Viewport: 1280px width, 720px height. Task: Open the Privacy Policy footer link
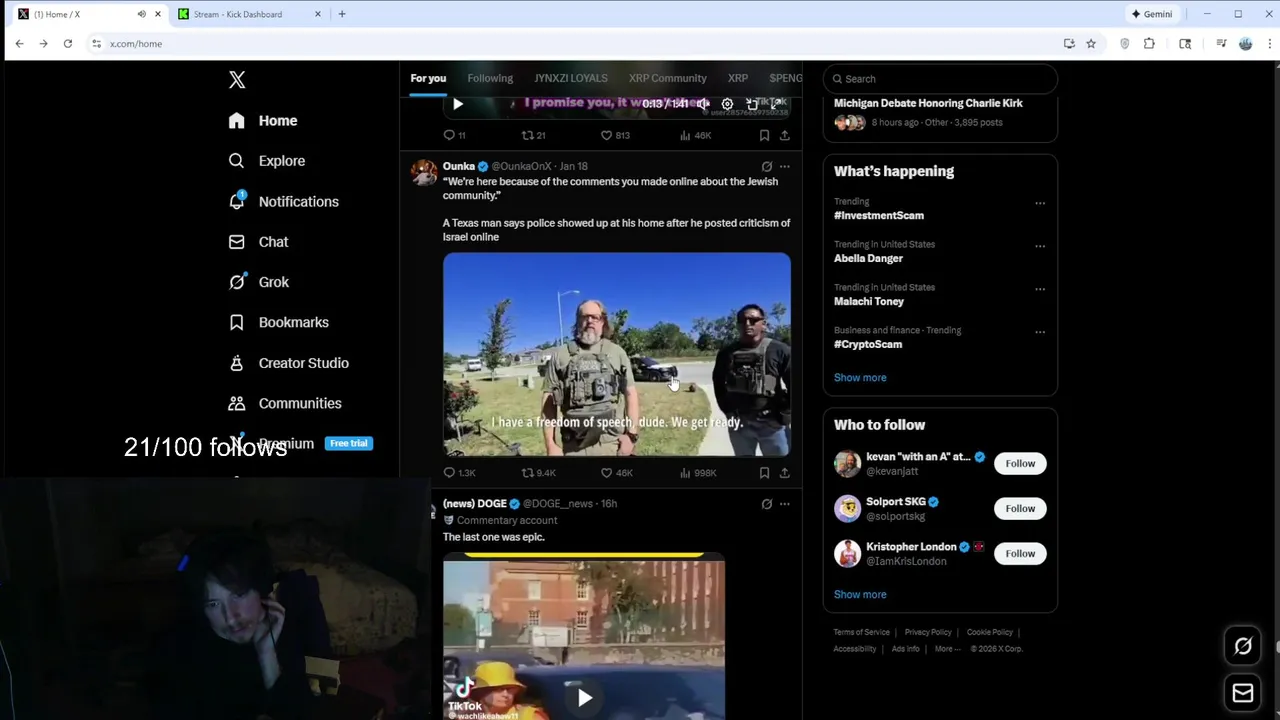click(x=928, y=633)
